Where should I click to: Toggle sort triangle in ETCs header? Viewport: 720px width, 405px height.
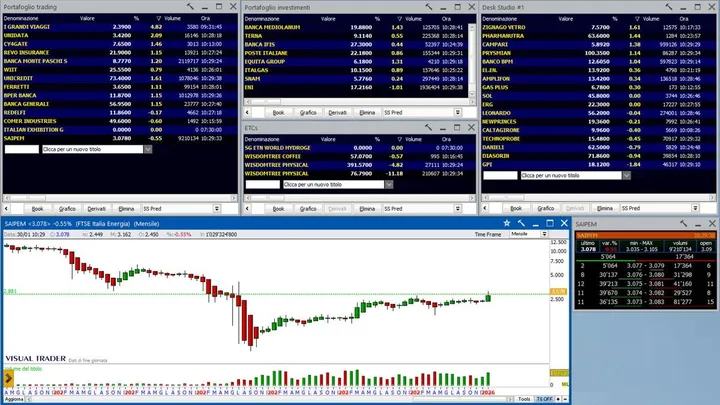pyautogui.click(x=399, y=139)
